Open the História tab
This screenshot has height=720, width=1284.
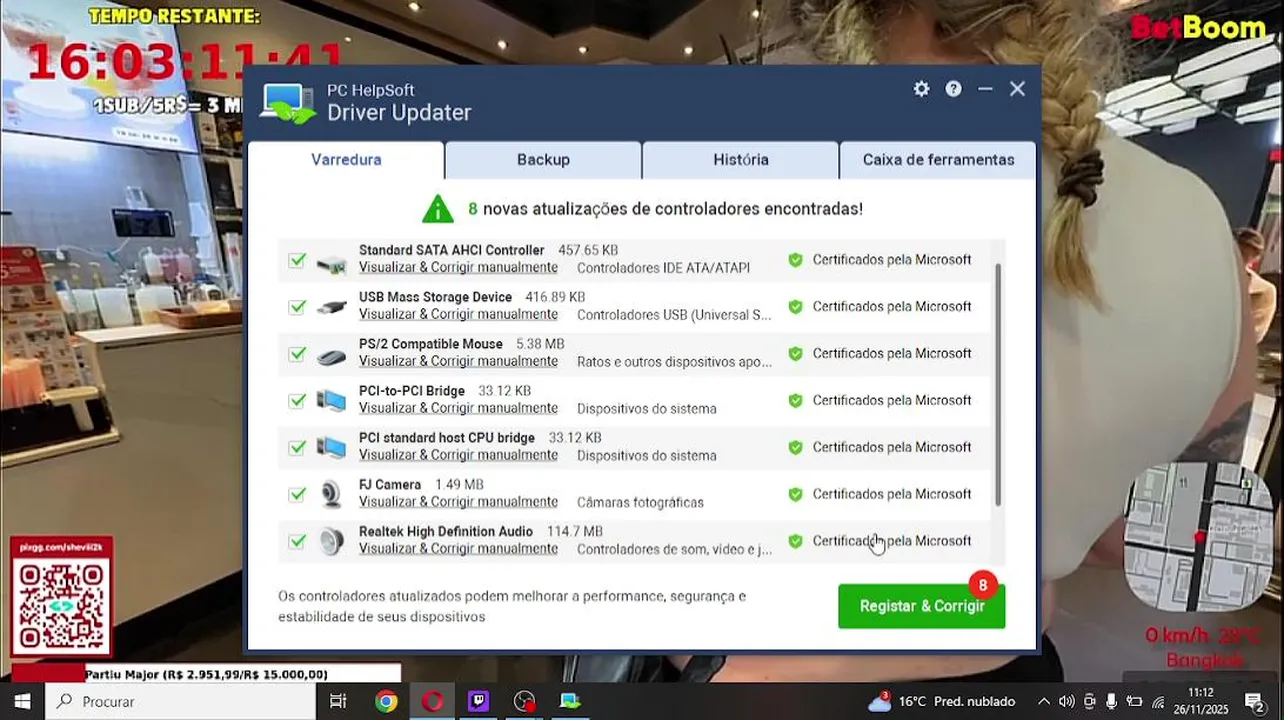[741, 160]
